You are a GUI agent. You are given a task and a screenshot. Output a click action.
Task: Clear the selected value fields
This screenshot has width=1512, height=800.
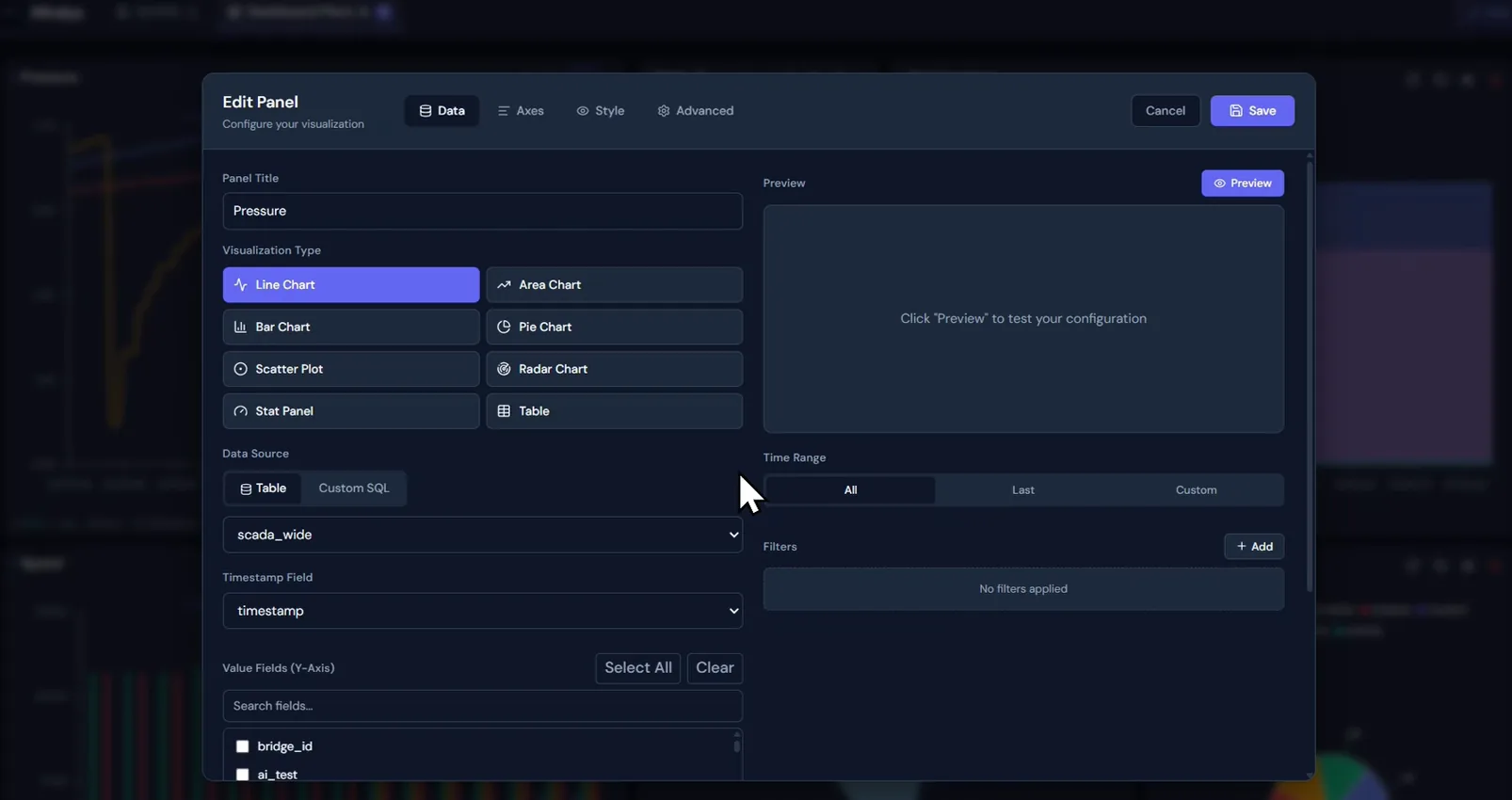pyautogui.click(x=715, y=668)
